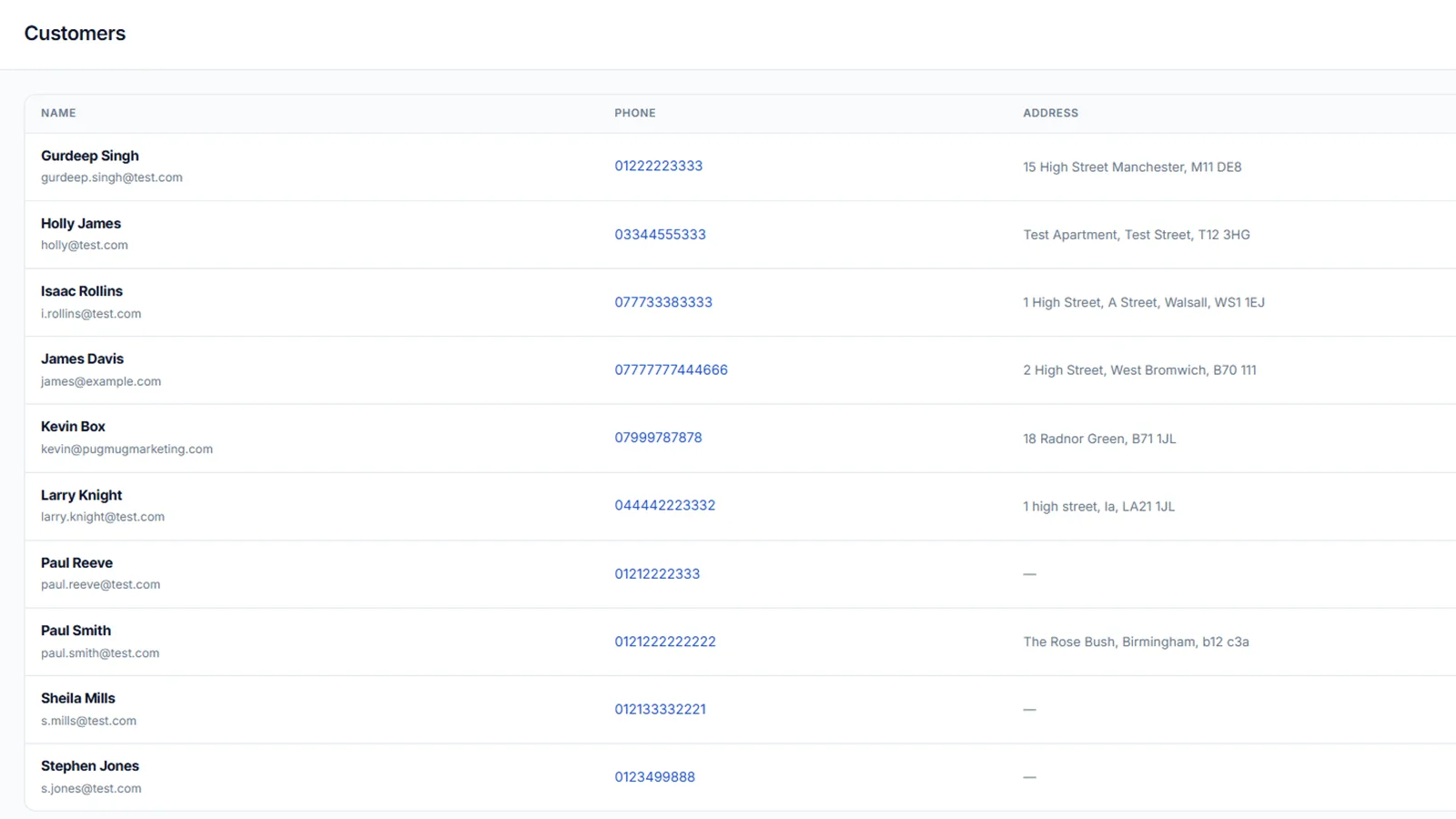Select address Test Apartment, Test Street
The width and height of the screenshot is (1456, 819).
coord(1137,235)
